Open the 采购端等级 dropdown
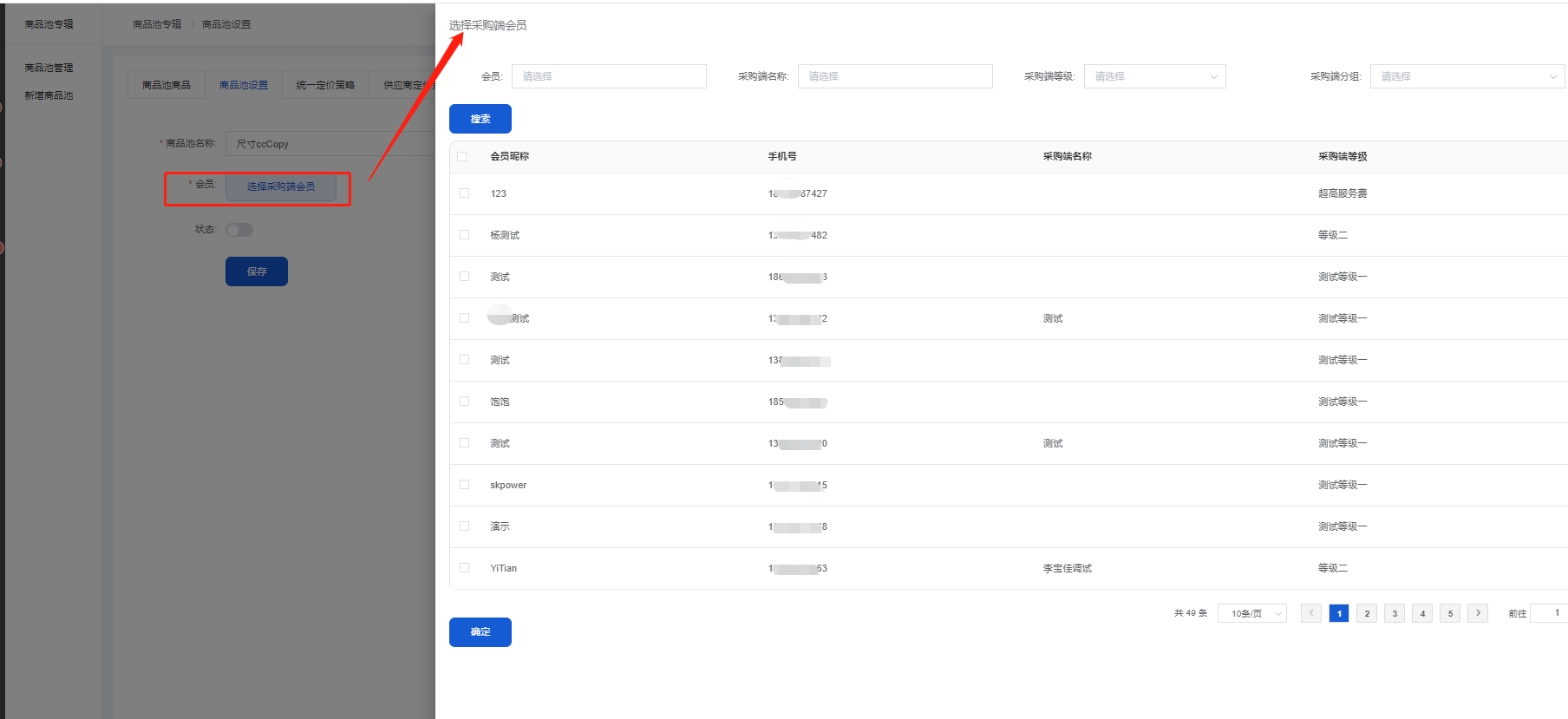This screenshot has height=719, width=1568. (x=1154, y=76)
